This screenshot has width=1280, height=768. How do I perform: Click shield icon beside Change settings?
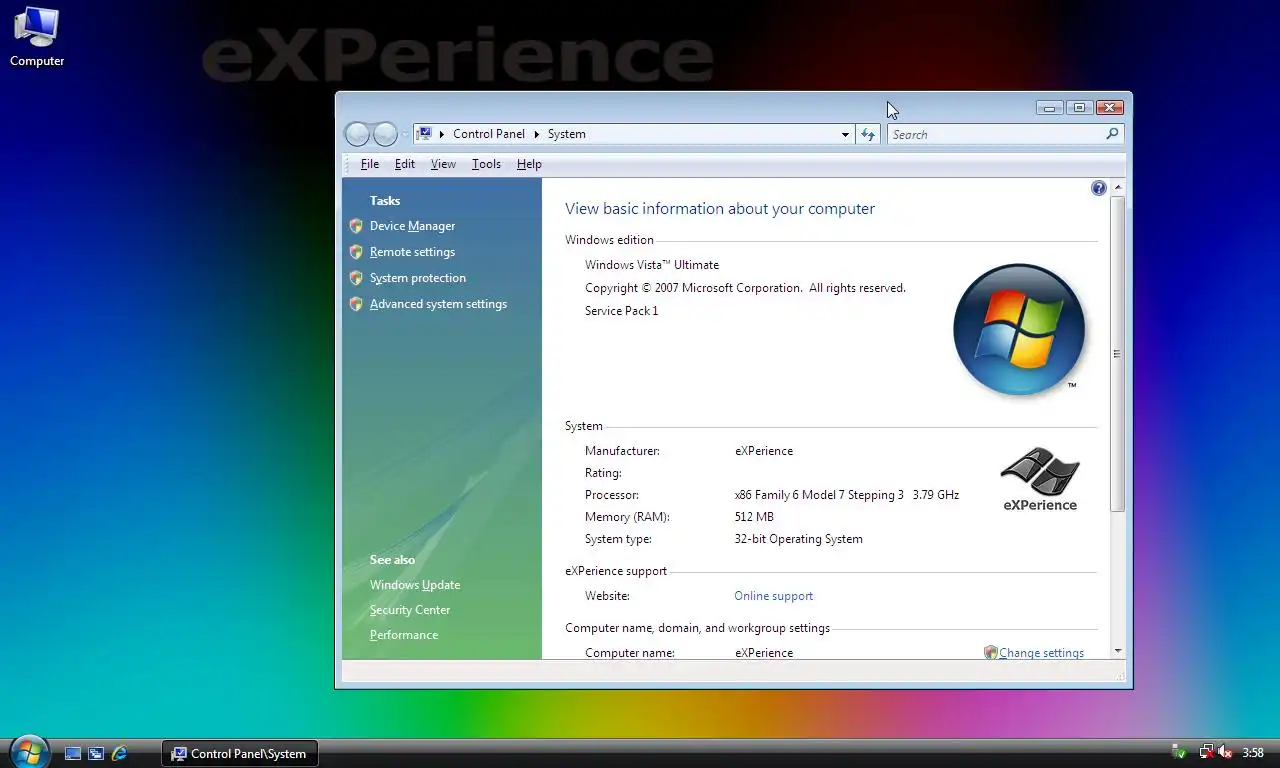click(990, 653)
